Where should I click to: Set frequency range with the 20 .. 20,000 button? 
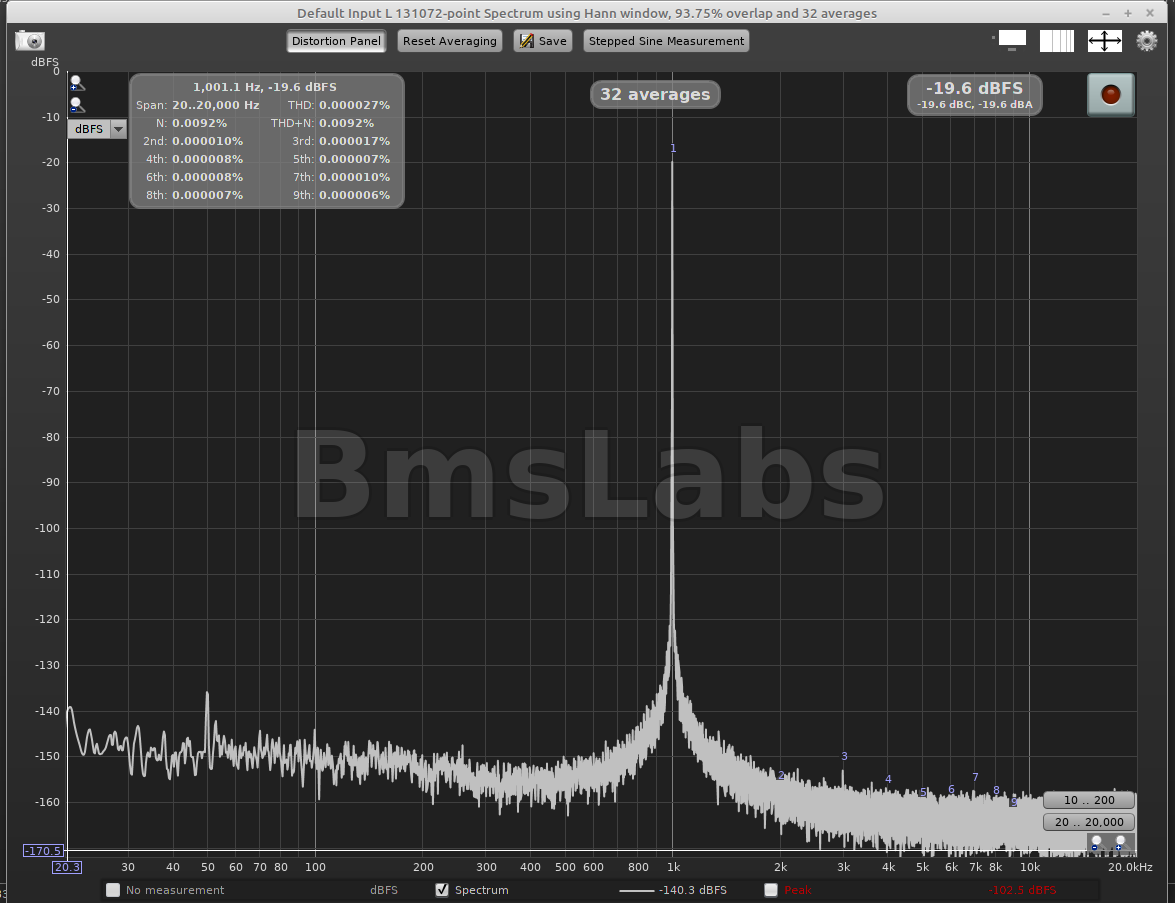[1089, 822]
